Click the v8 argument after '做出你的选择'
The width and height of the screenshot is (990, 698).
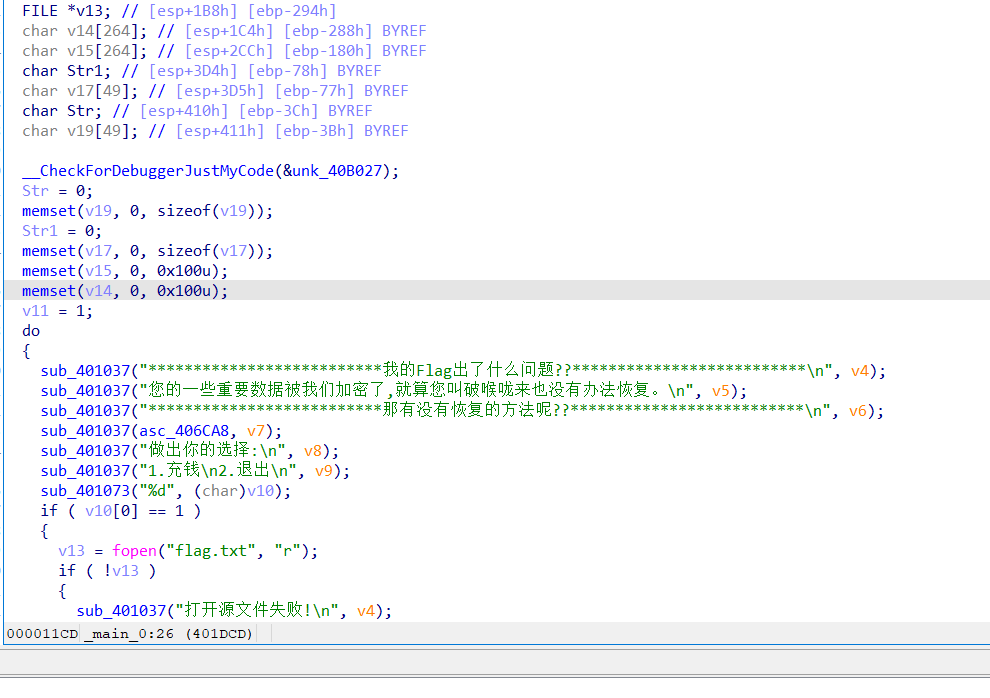(x=313, y=451)
